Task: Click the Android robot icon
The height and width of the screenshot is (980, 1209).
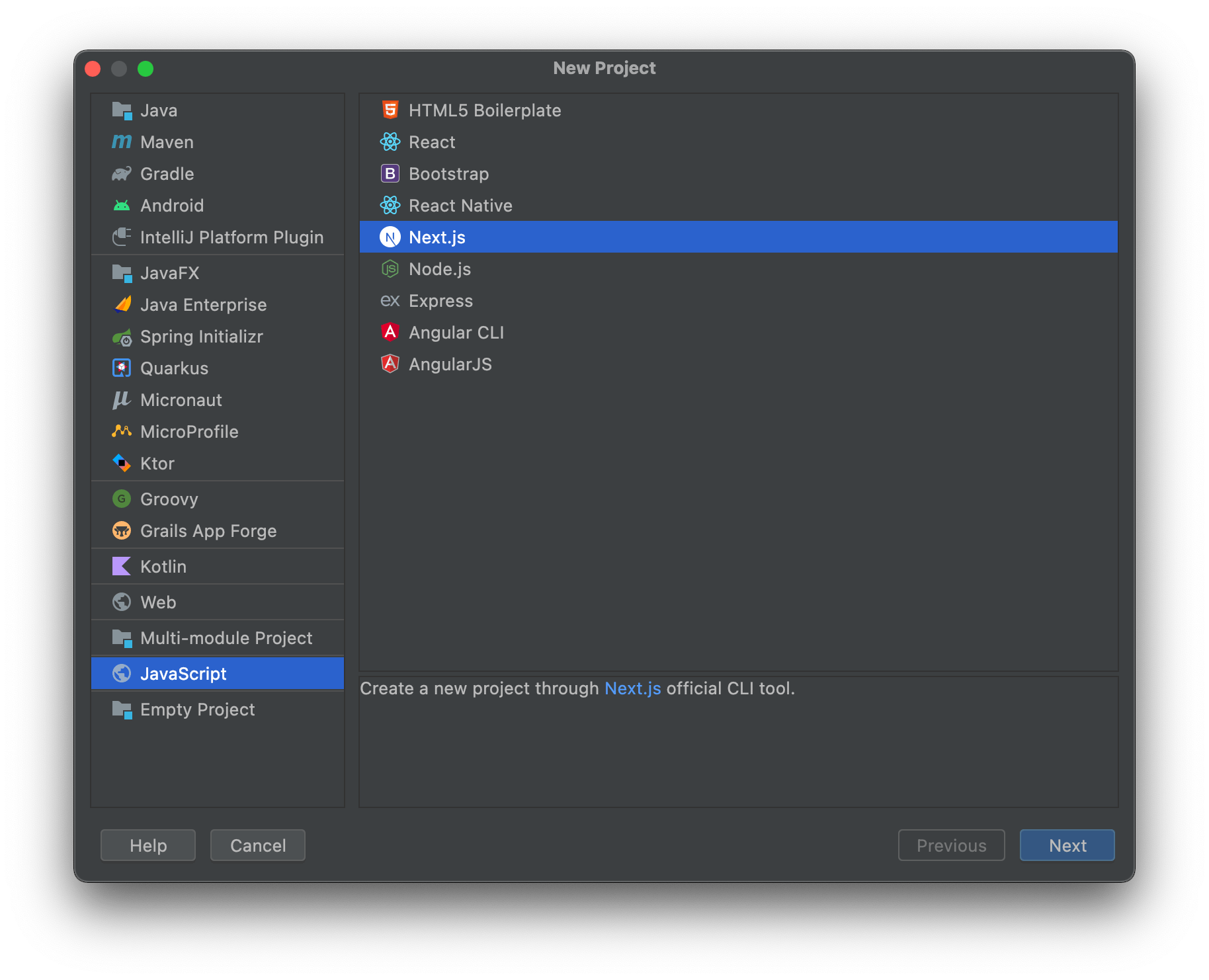Action: pyautogui.click(x=122, y=205)
